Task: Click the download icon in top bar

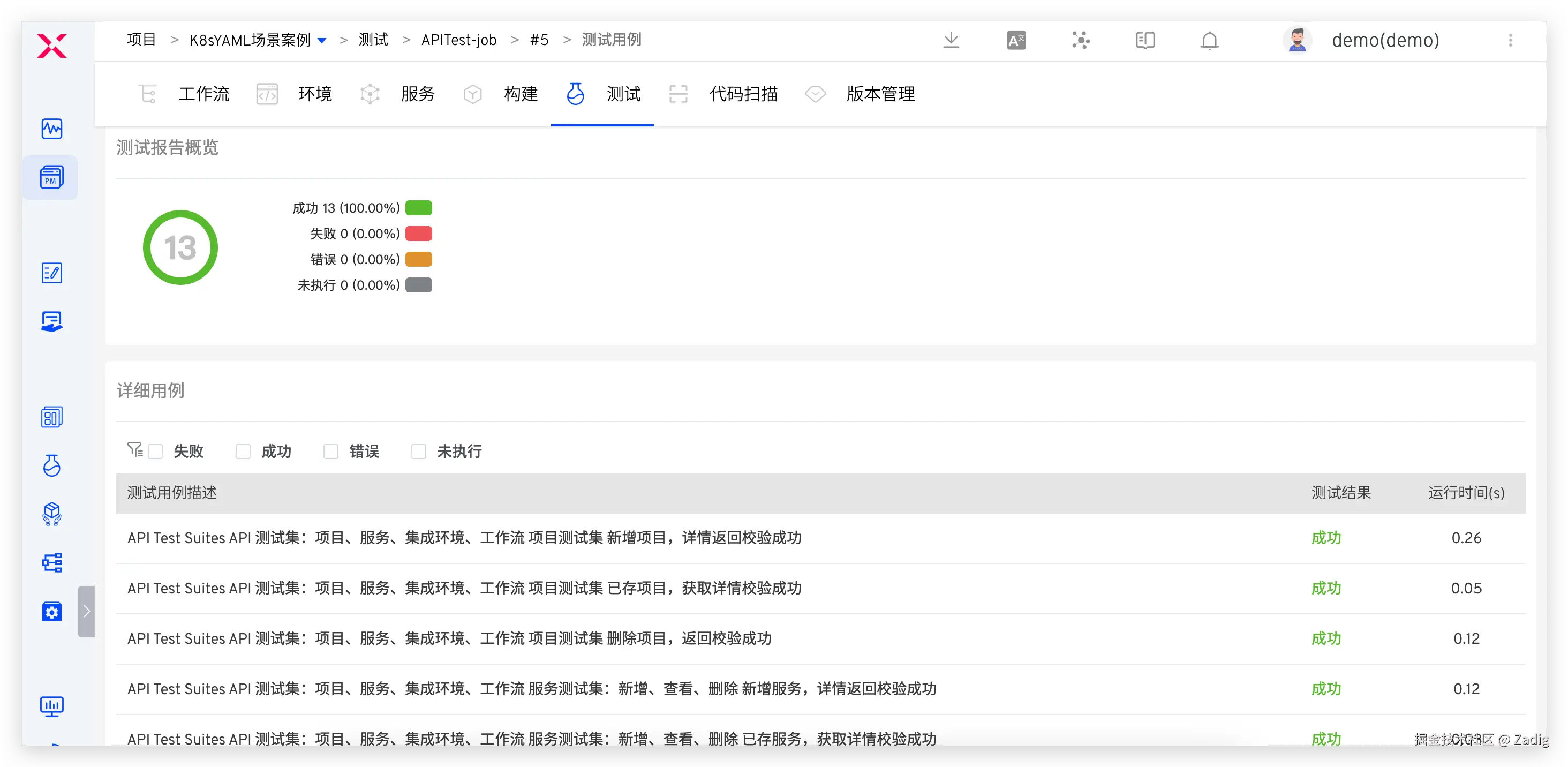Action: coord(951,40)
